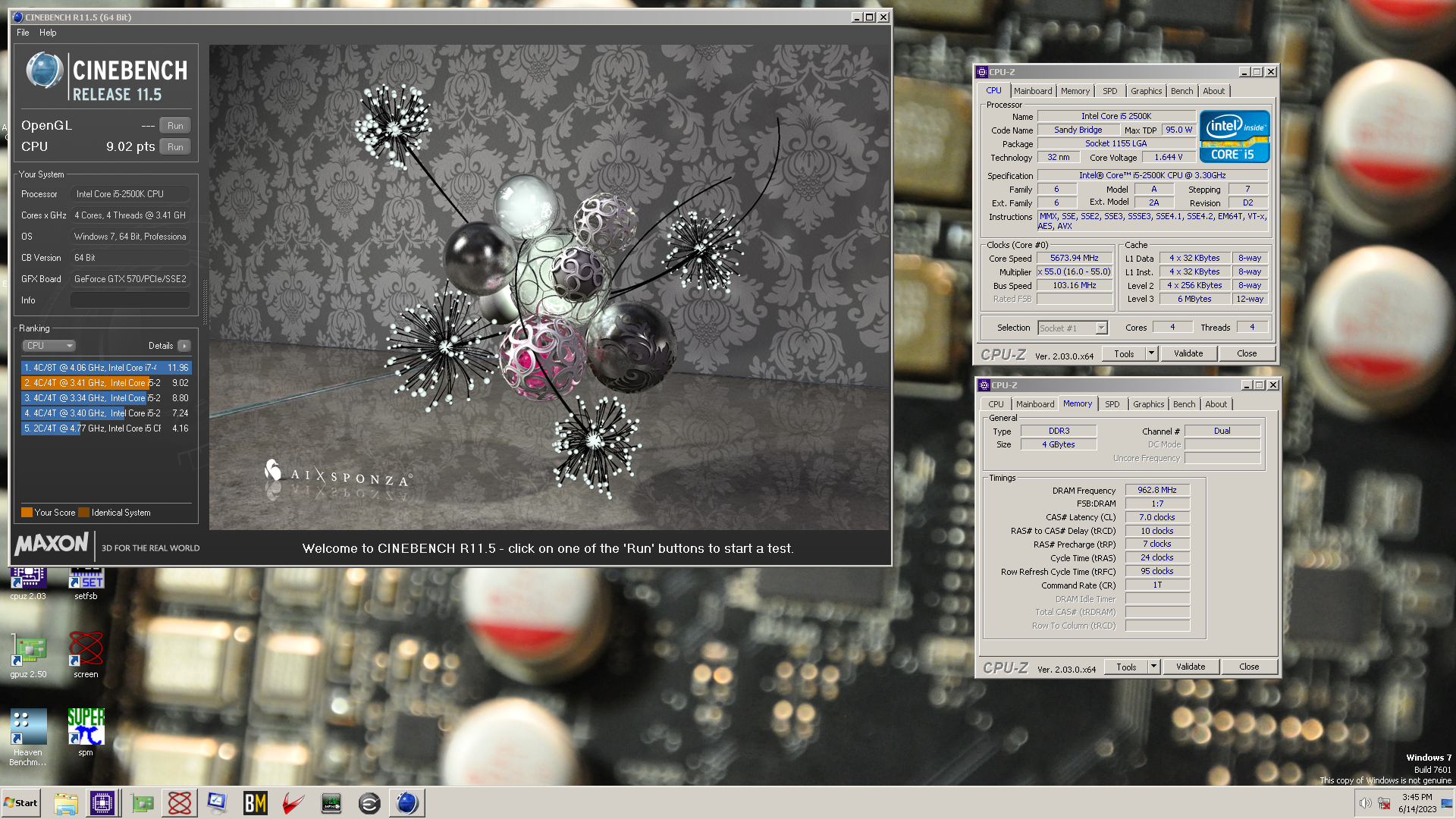This screenshot has height=819, width=1456.
Task: Click Validate in upper CPU-Z window
Action: (x=1188, y=353)
